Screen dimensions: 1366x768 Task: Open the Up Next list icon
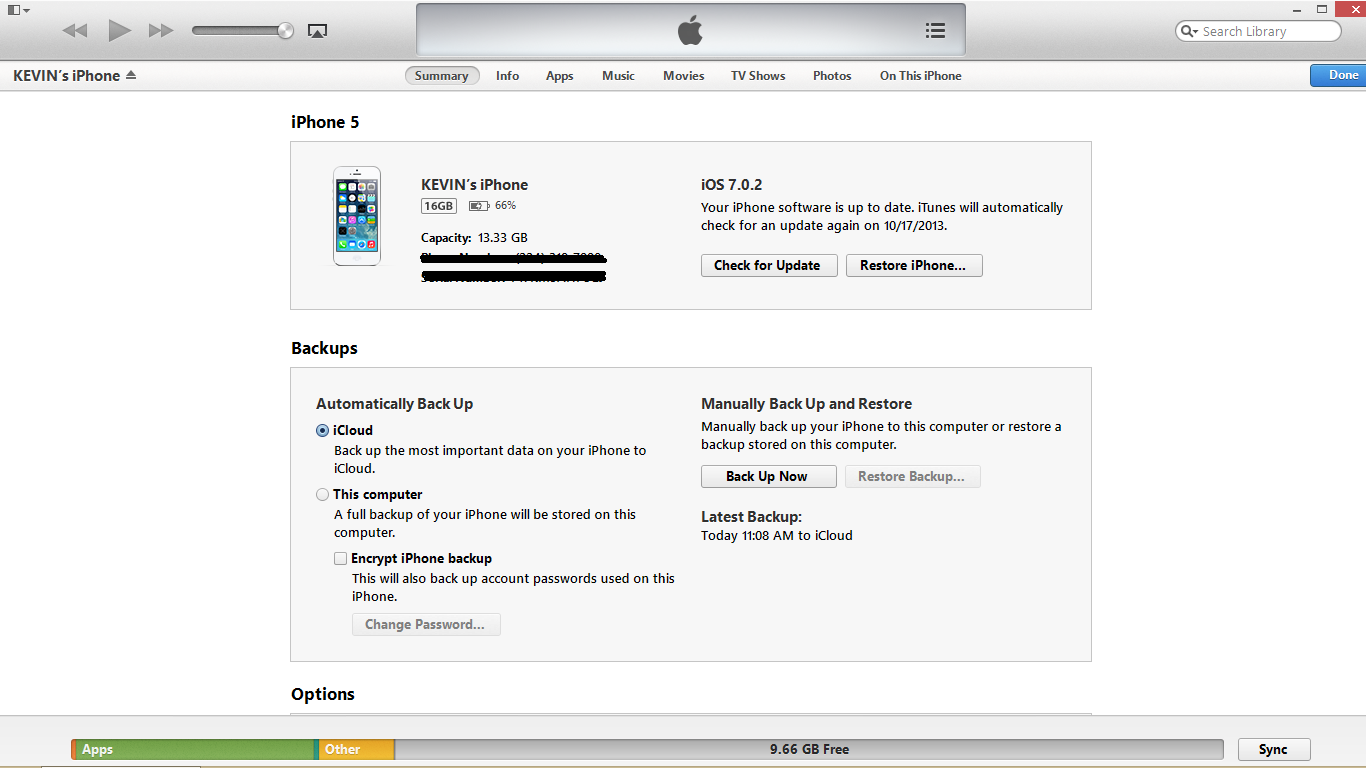click(x=935, y=30)
